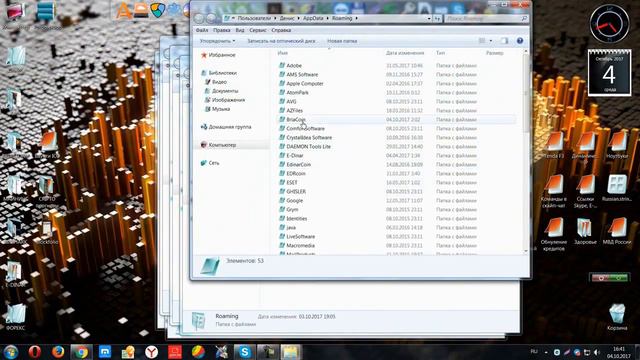Go back with the Explorer back arrow
Image resolution: width=640 pixels, height=360 pixels.
pos(199,18)
